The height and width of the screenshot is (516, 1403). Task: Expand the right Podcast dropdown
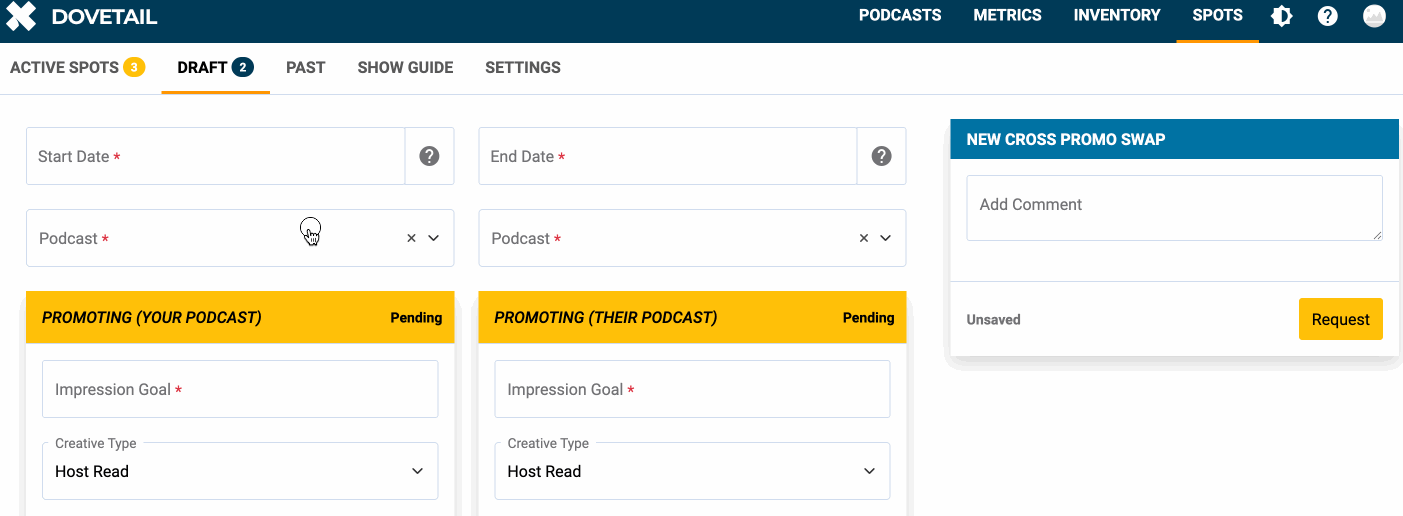click(886, 238)
